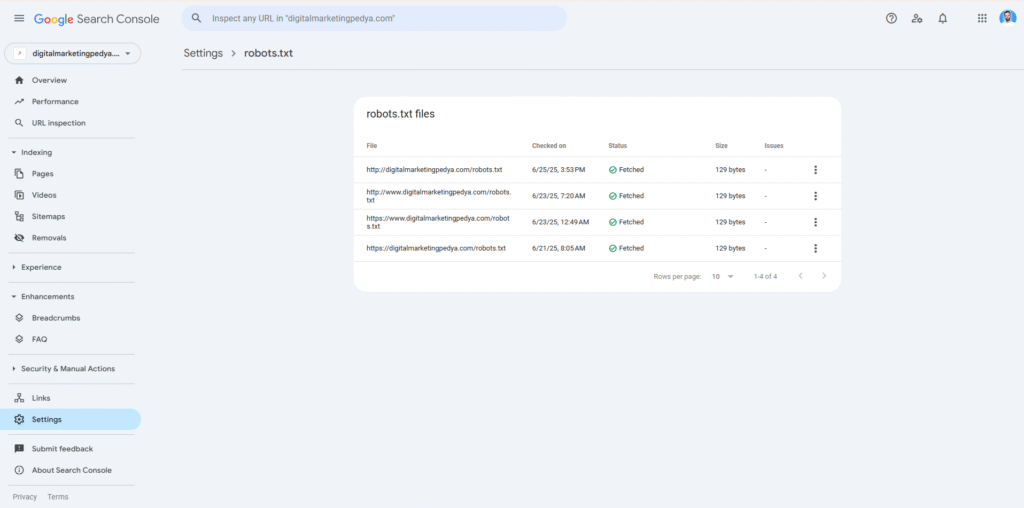Click the About Search Console info icon
Image resolution: width=1024 pixels, height=508 pixels.
coord(19,470)
